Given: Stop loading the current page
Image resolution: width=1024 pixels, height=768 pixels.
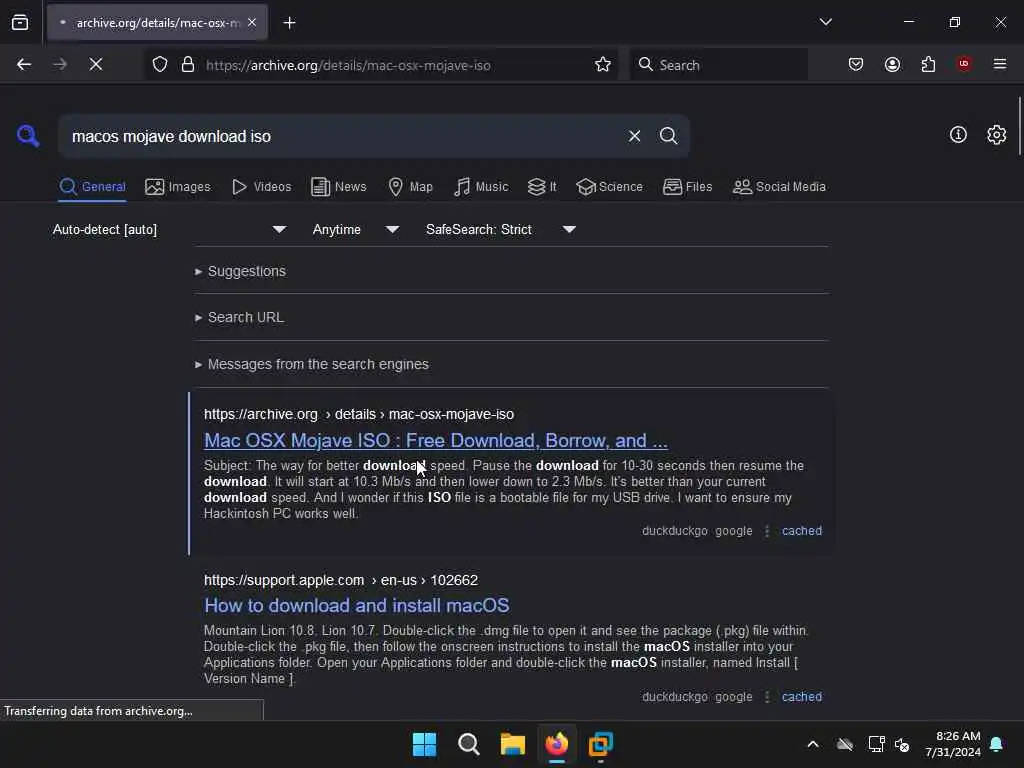Looking at the screenshot, I should pos(95,64).
